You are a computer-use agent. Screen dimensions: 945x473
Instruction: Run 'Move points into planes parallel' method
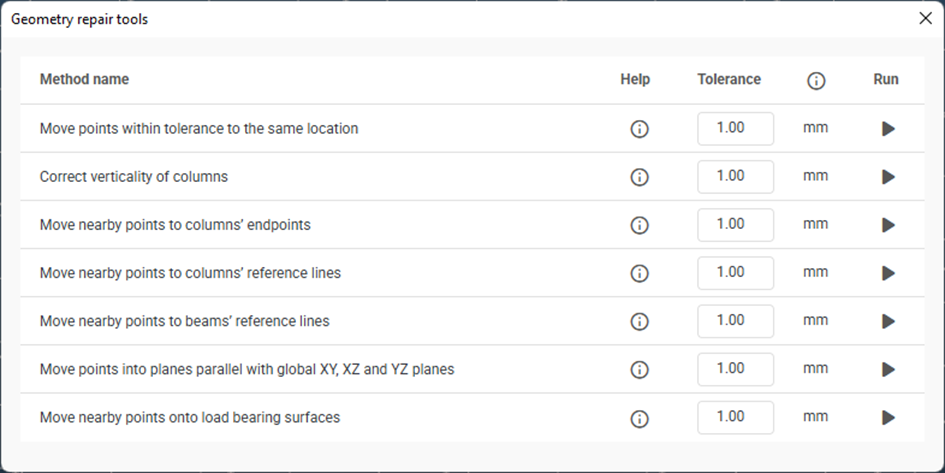click(888, 369)
